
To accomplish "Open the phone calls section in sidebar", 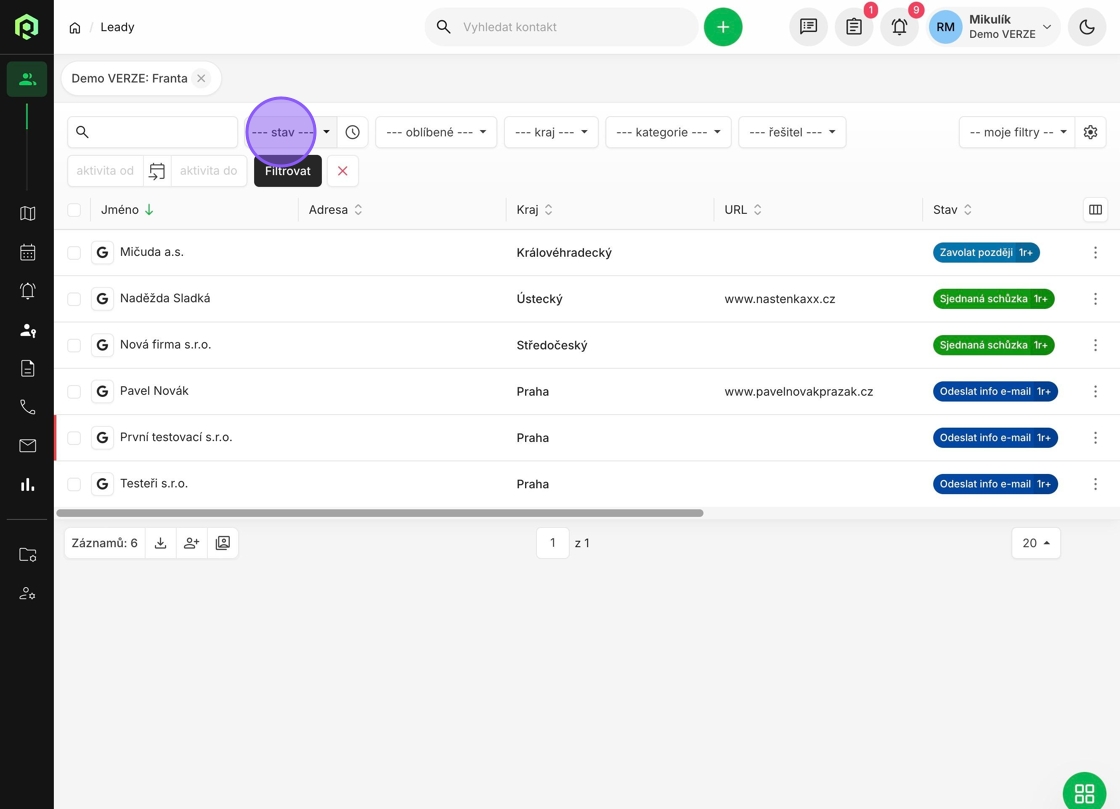I will [27, 407].
